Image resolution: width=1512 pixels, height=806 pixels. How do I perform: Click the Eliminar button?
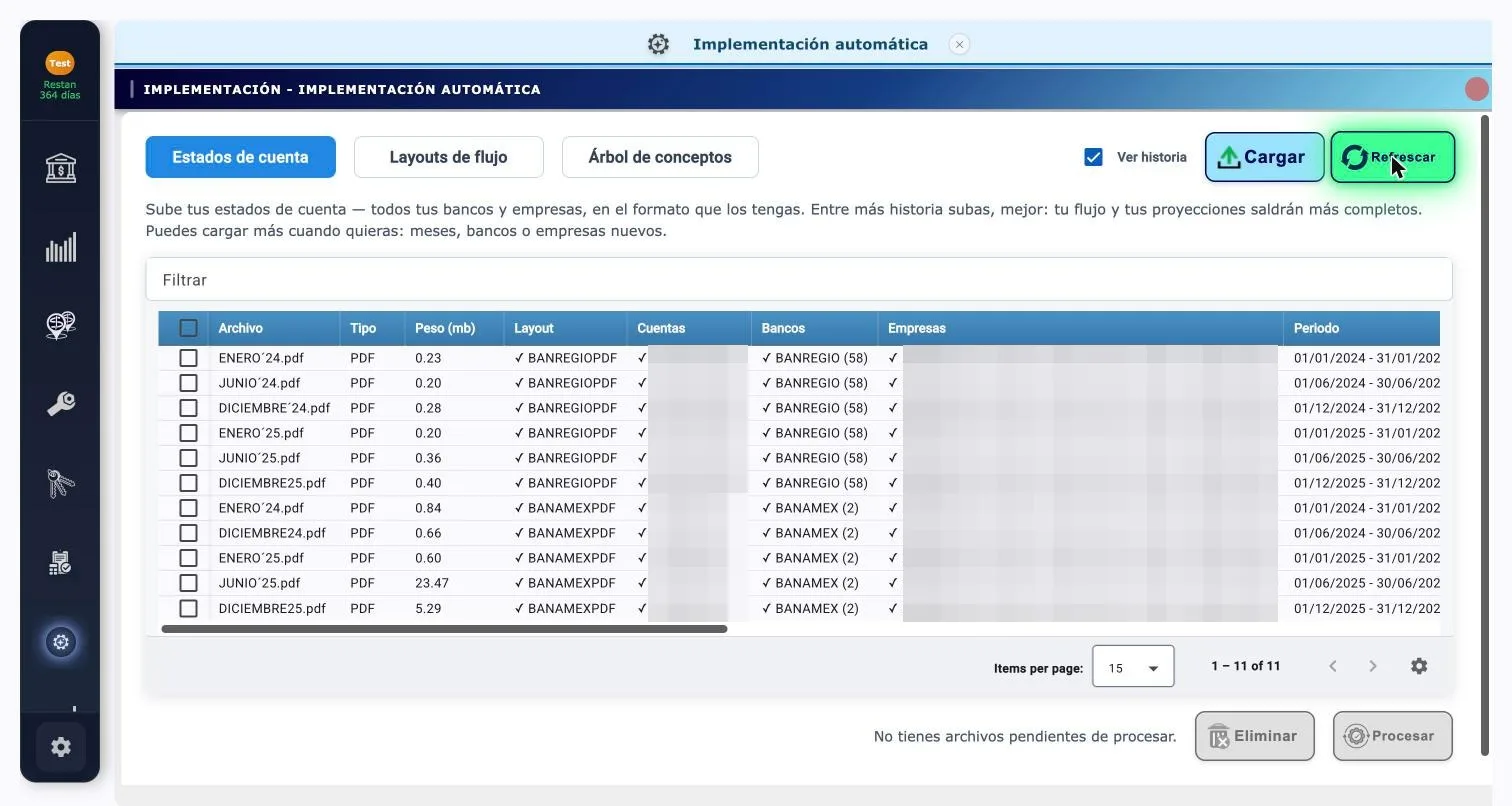(x=1254, y=736)
